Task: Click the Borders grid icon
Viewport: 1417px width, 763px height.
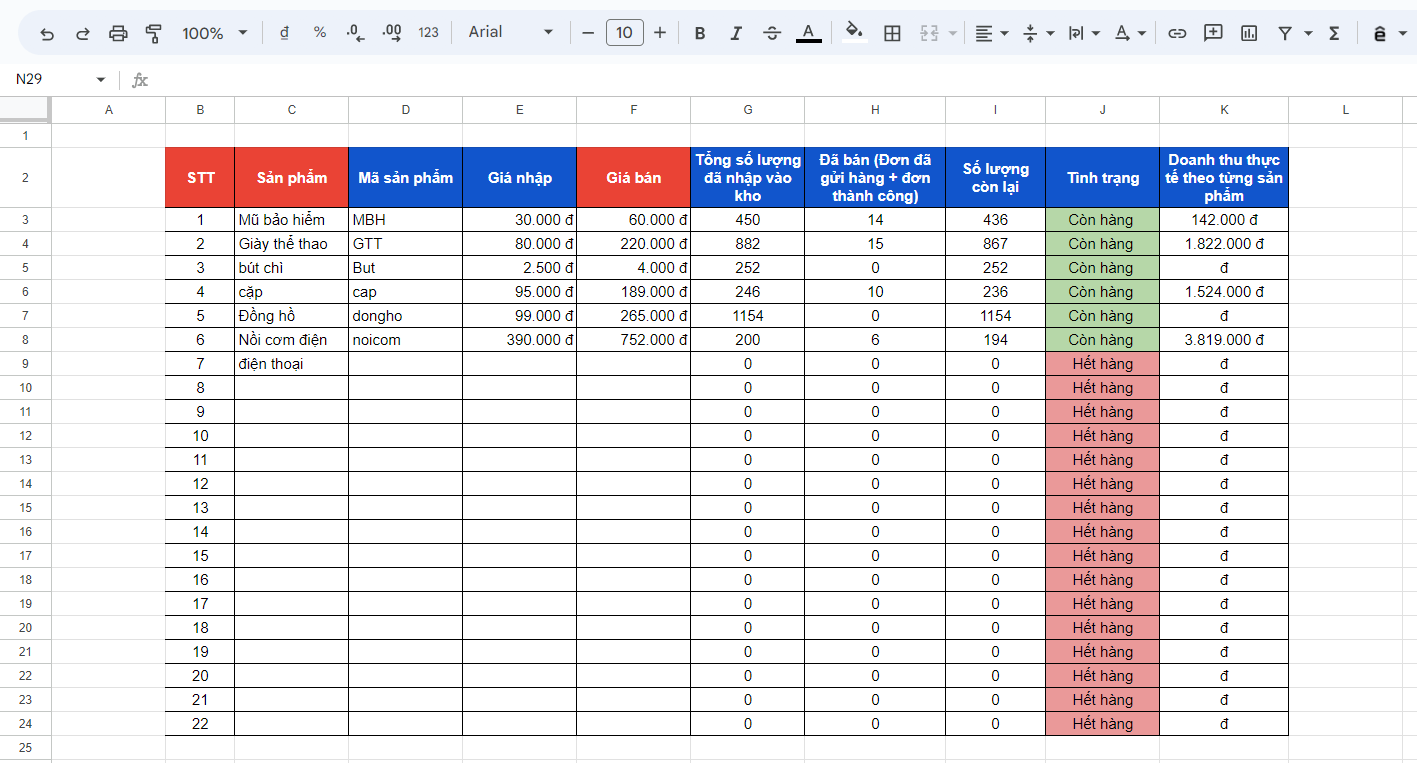Action: pyautogui.click(x=892, y=33)
